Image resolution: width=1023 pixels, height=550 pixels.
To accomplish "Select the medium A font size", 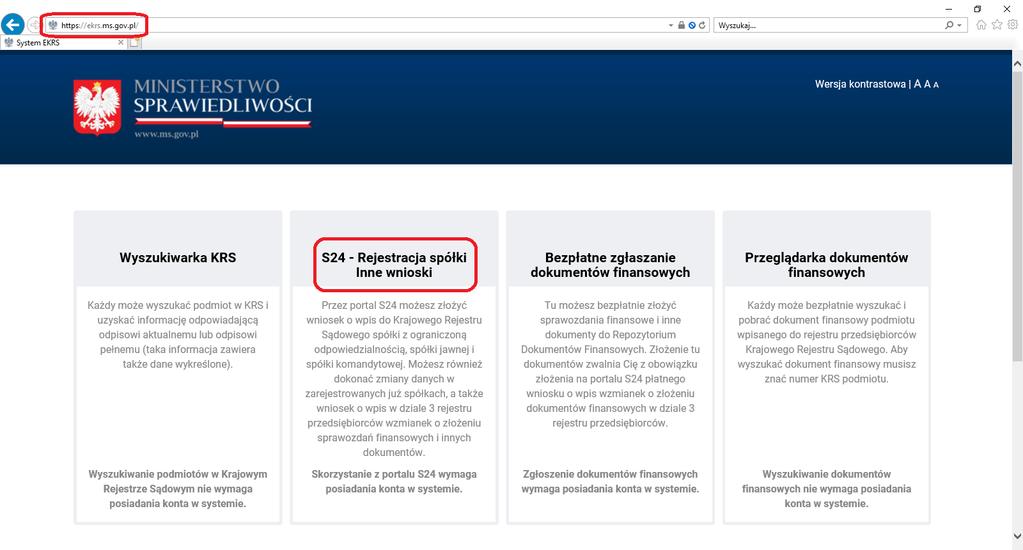I will (927, 84).
